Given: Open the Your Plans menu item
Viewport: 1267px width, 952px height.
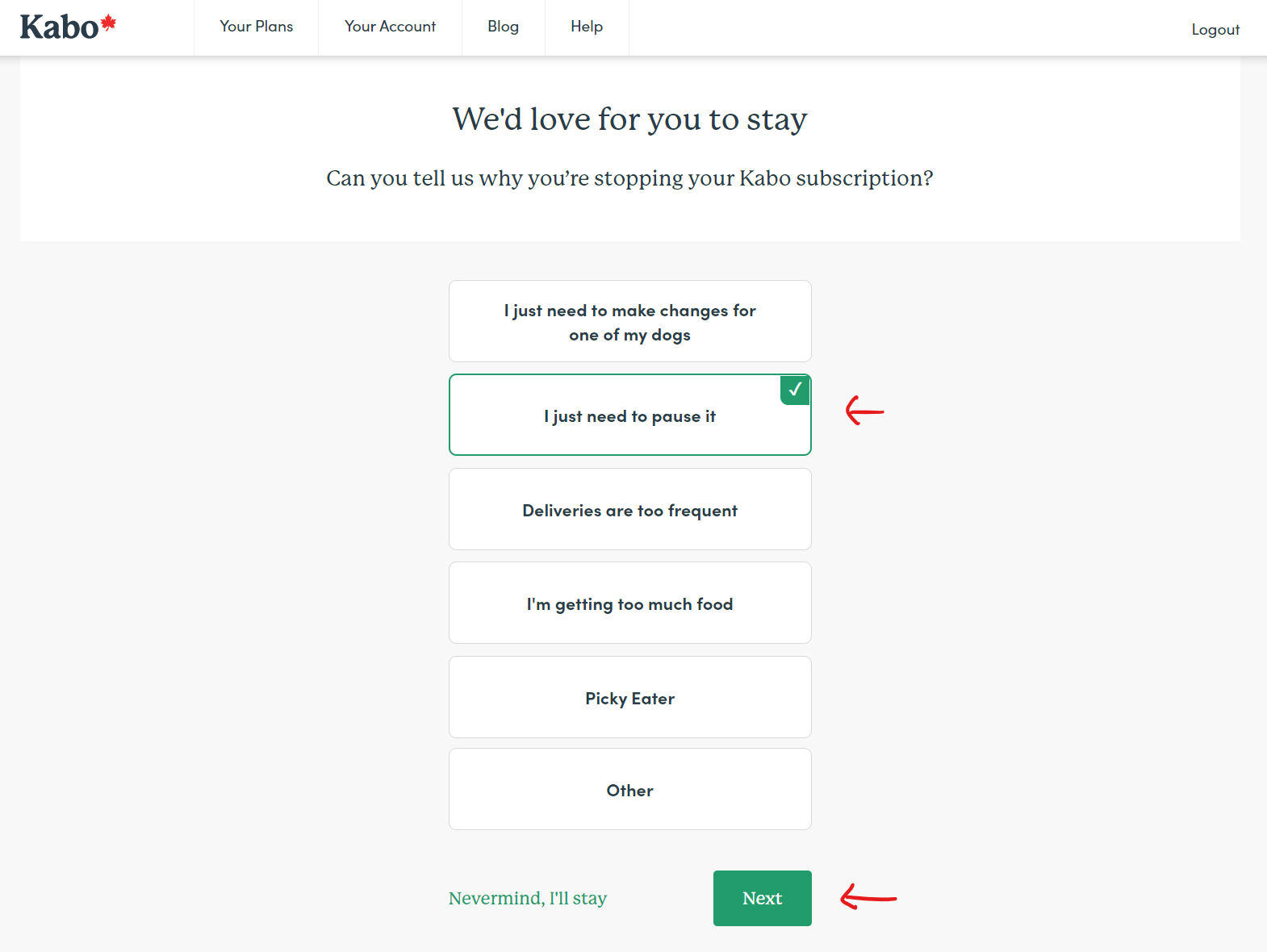Looking at the screenshot, I should point(256,27).
